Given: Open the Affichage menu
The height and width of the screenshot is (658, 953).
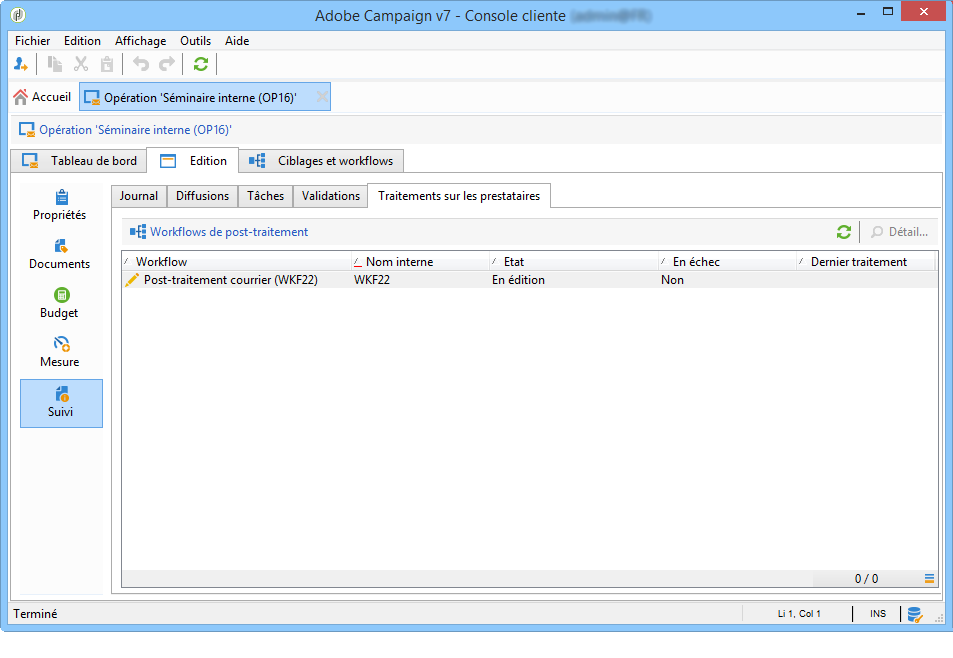Looking at the screenshot, I should click(x=140, y=41).
